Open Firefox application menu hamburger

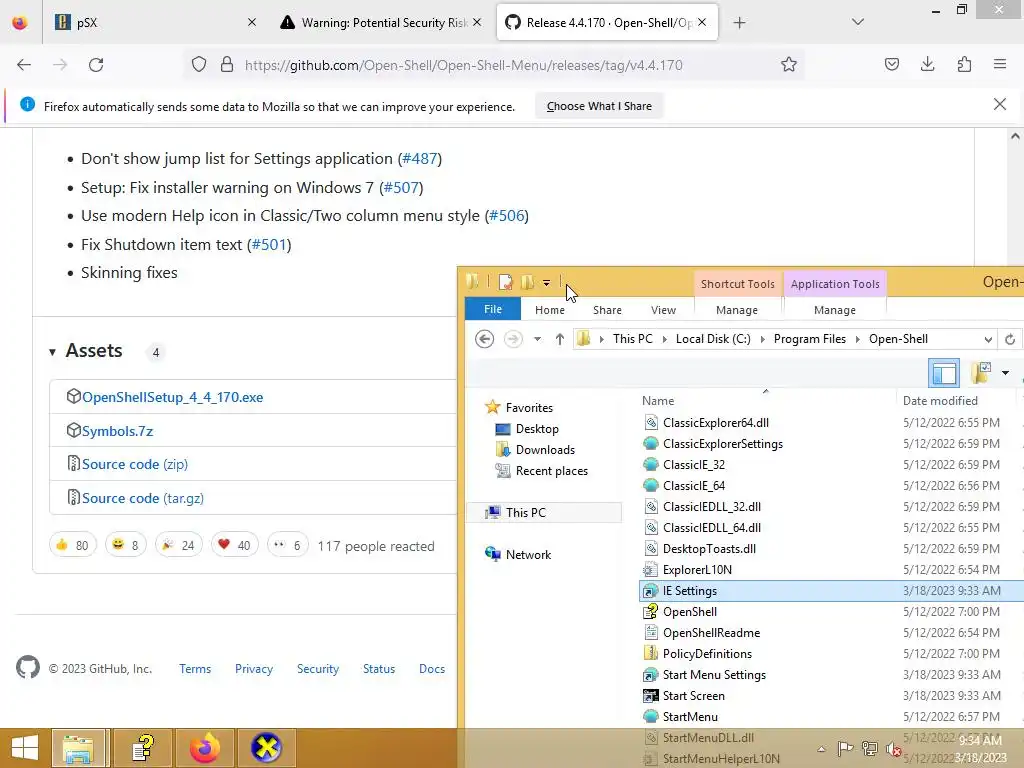1000,65
